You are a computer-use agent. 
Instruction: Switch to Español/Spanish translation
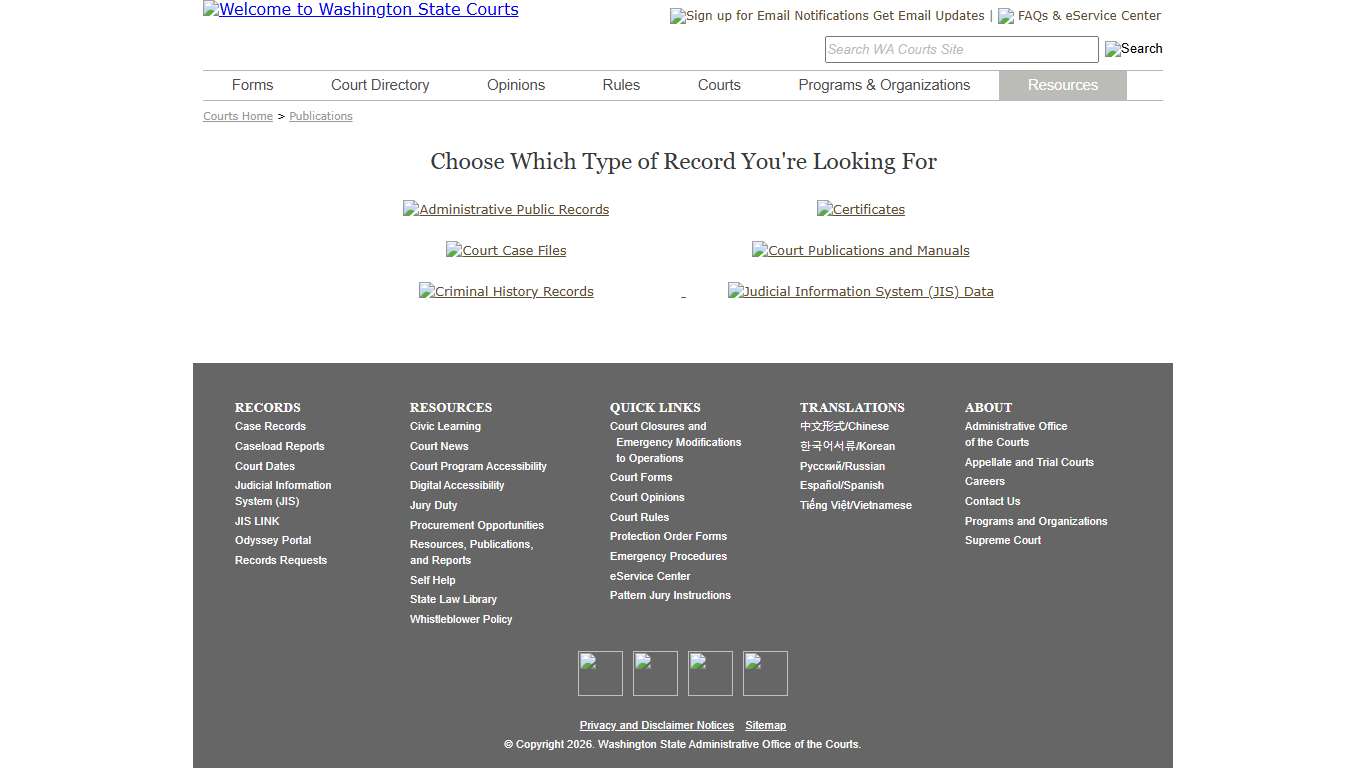click(841, 485)
